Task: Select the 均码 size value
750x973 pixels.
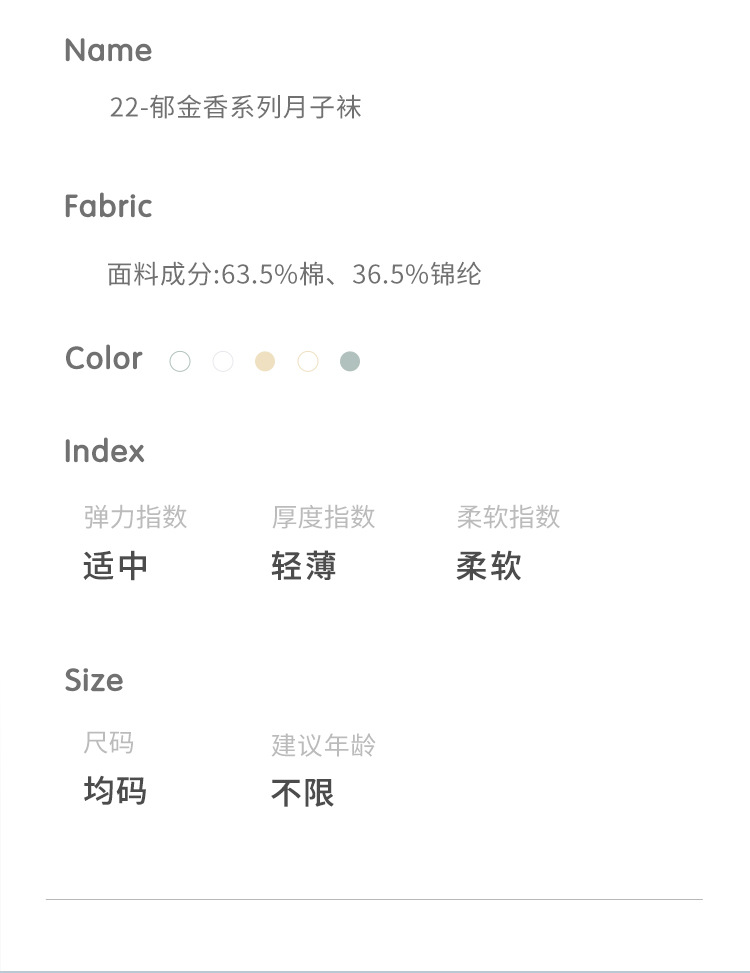Action: (115, 792)
